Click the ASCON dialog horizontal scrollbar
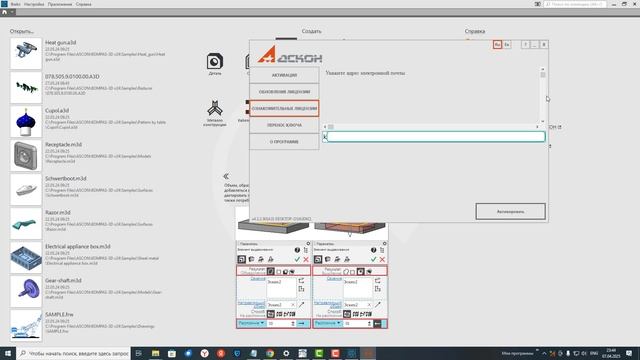Image resolution: width=640 pixels, height=360 pixels. coord(431,127)
